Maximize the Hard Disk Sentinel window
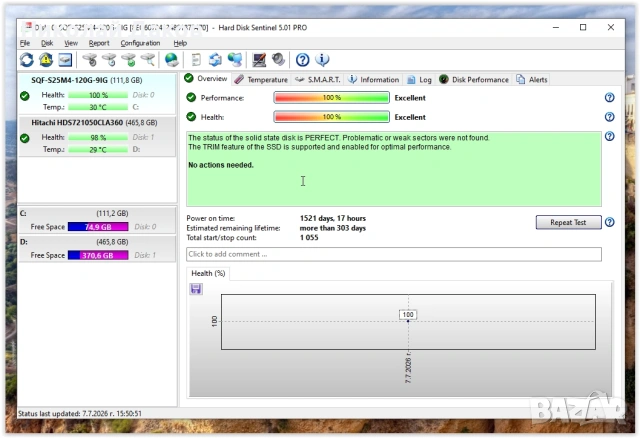Screen dimensions: 640x438 pyautogui.click(x=583, y=27)
